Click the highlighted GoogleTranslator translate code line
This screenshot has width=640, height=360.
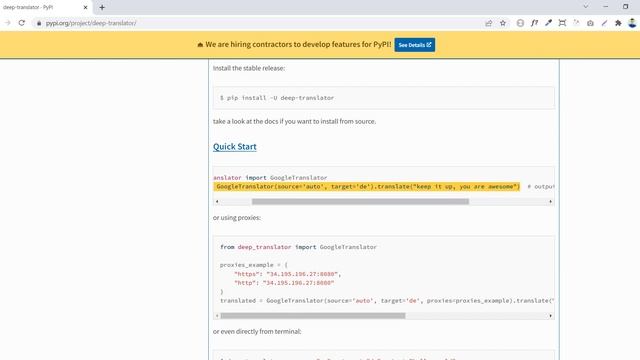tap(367, 187)
